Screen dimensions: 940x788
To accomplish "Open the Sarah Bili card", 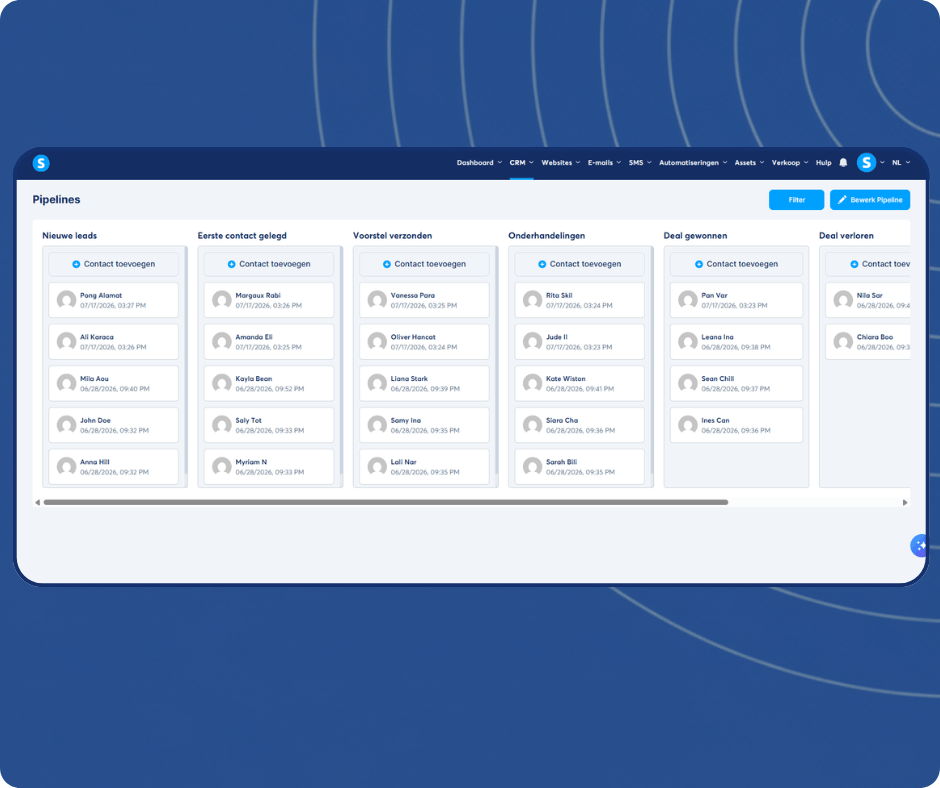I will pos(579,467).
